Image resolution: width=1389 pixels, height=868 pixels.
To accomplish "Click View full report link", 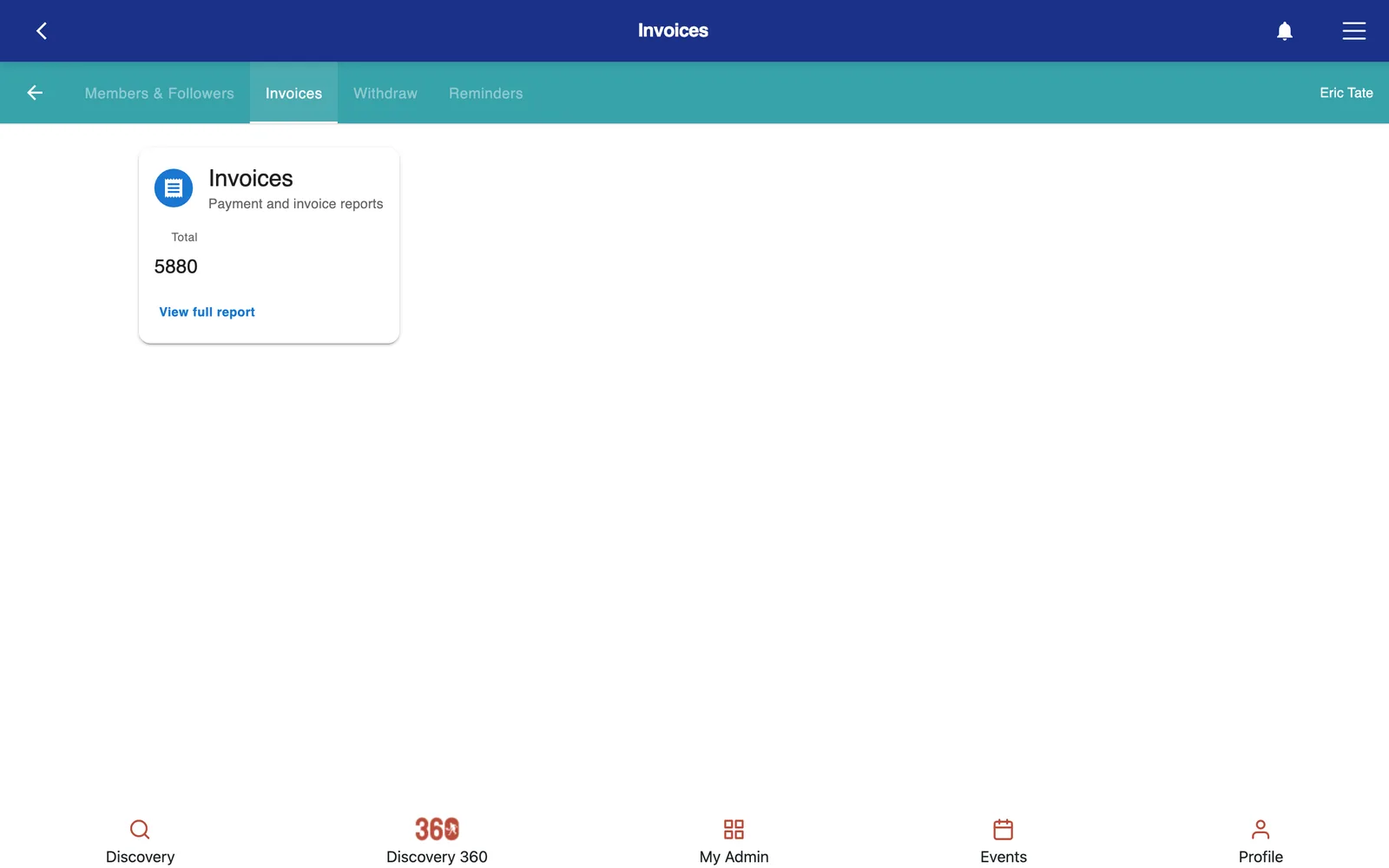I will (207, 312).
